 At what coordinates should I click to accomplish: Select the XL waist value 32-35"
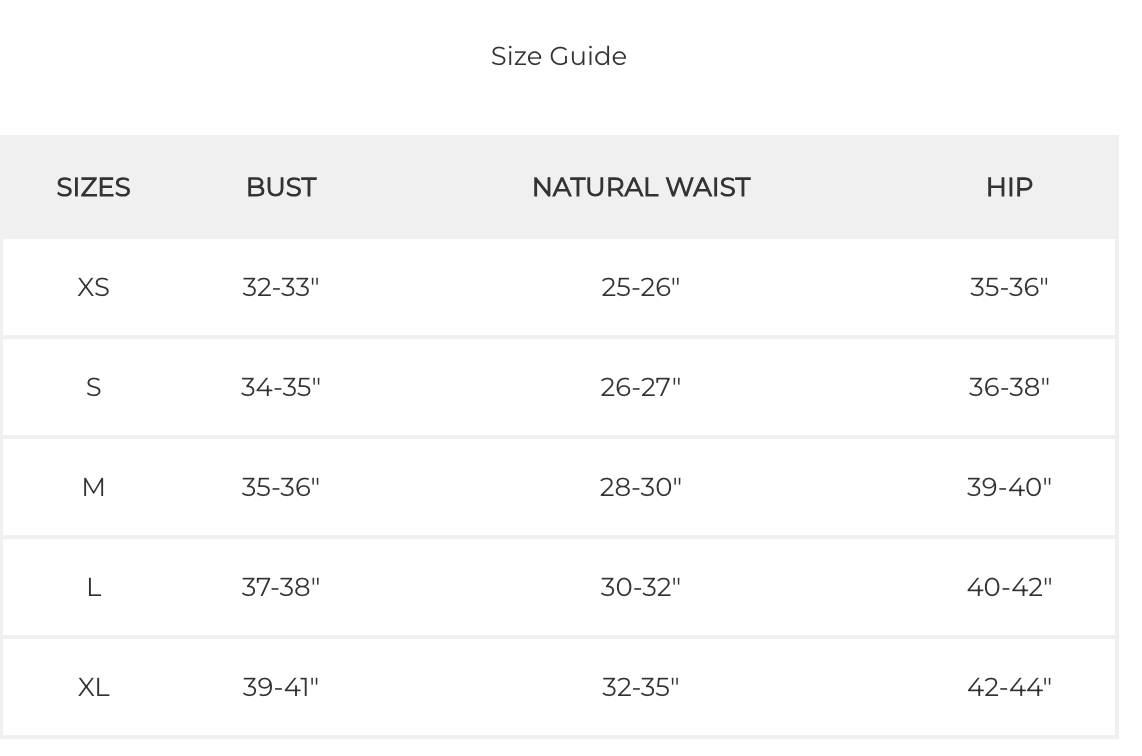pos(640,688)
